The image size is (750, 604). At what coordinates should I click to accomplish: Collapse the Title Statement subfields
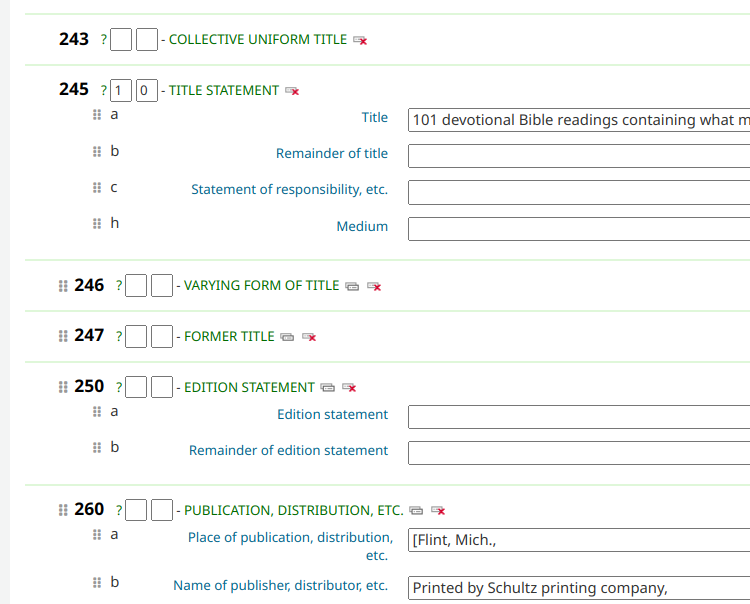pos(224,90)
